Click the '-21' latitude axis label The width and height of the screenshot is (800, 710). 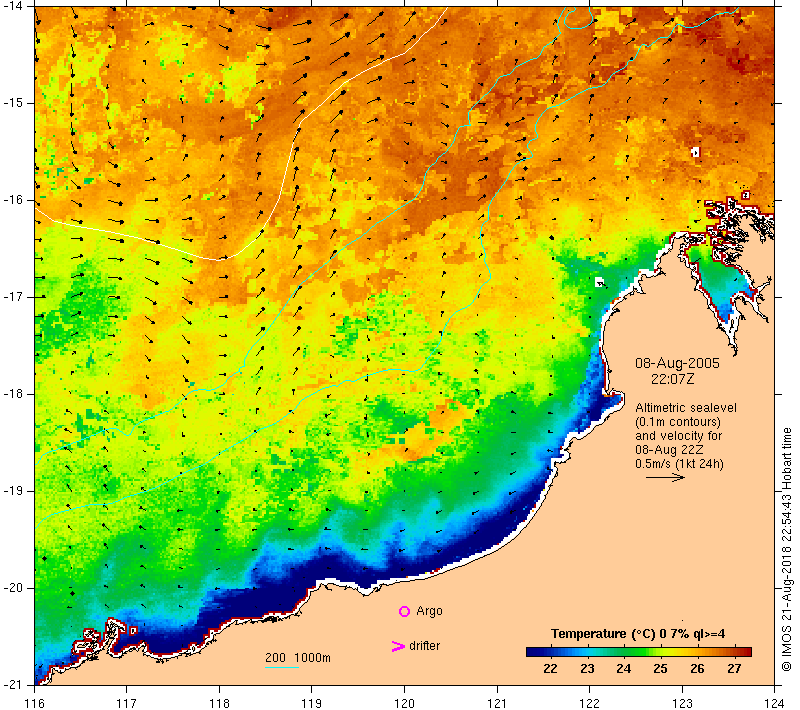pyautogui.click(x=13, y=684)
